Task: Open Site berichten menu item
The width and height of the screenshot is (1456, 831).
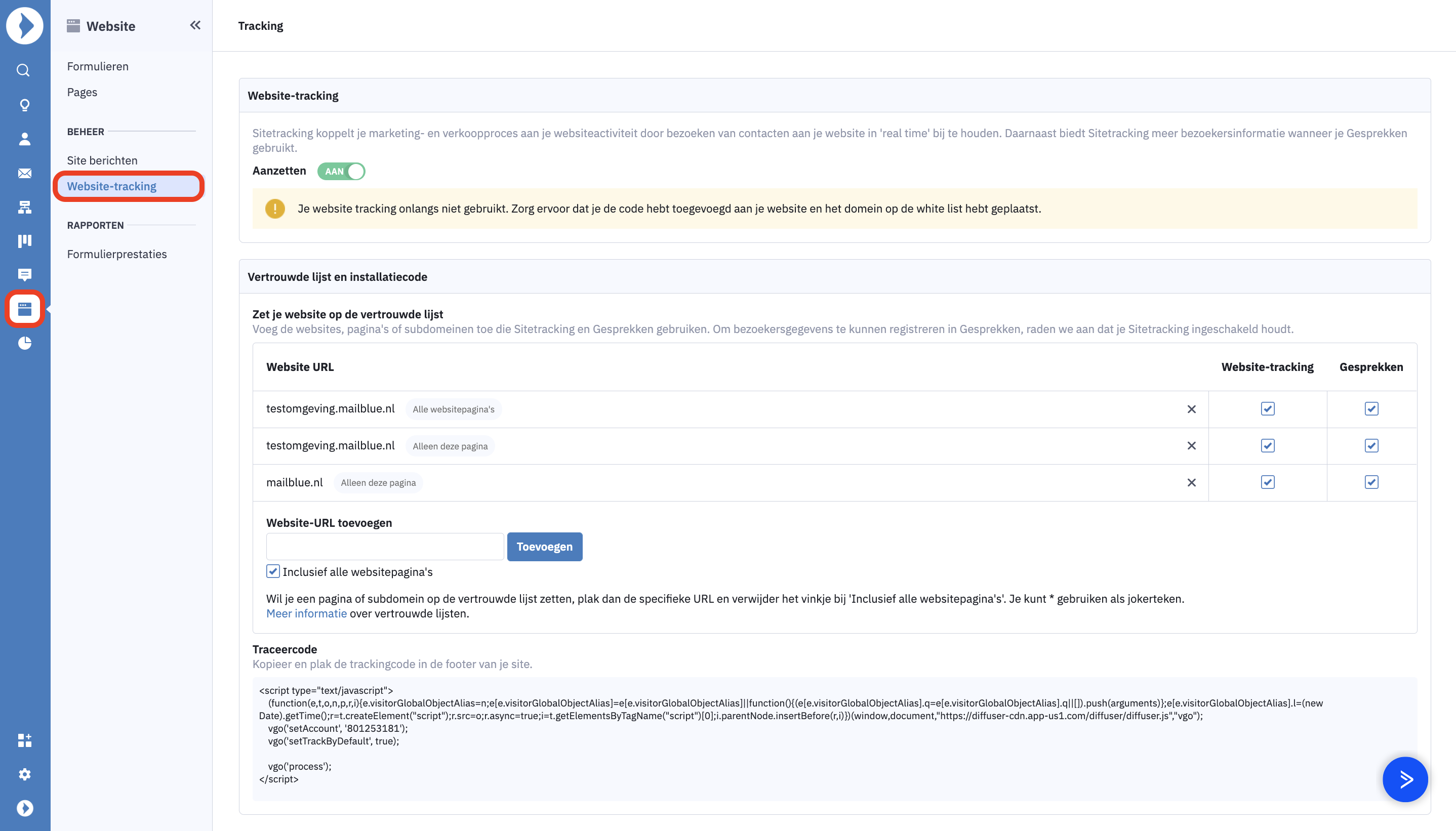Action: [102, 160]
